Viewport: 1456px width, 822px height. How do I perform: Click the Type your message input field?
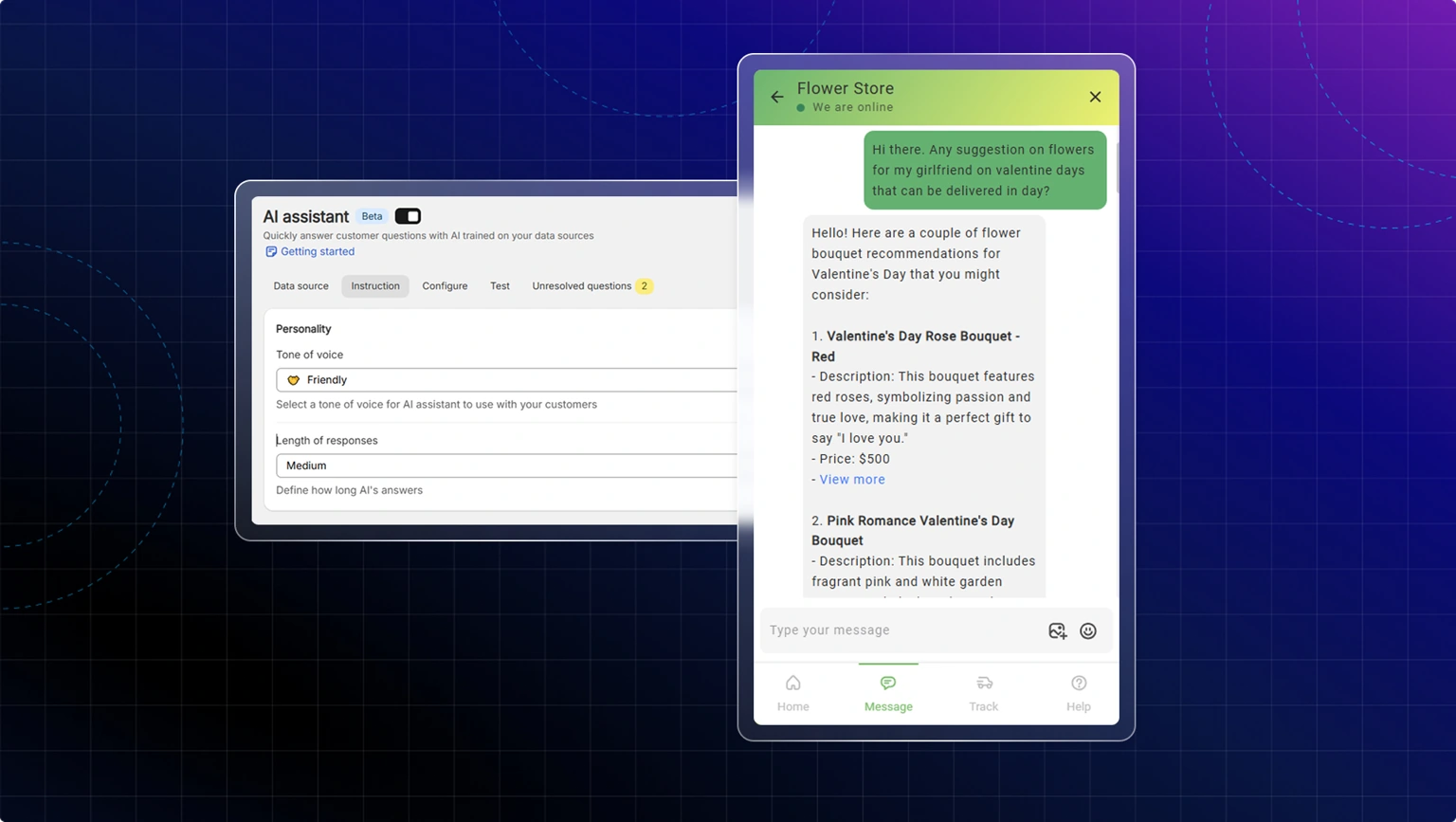tap(896, 630)
